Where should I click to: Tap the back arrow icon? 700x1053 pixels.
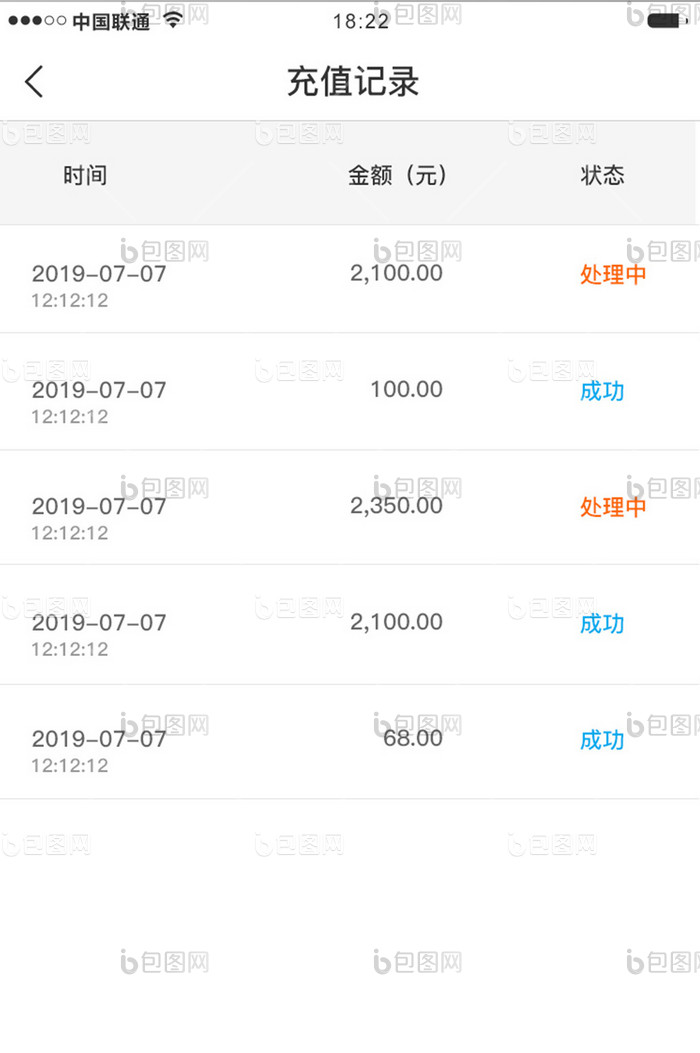[x=35, y=81]
